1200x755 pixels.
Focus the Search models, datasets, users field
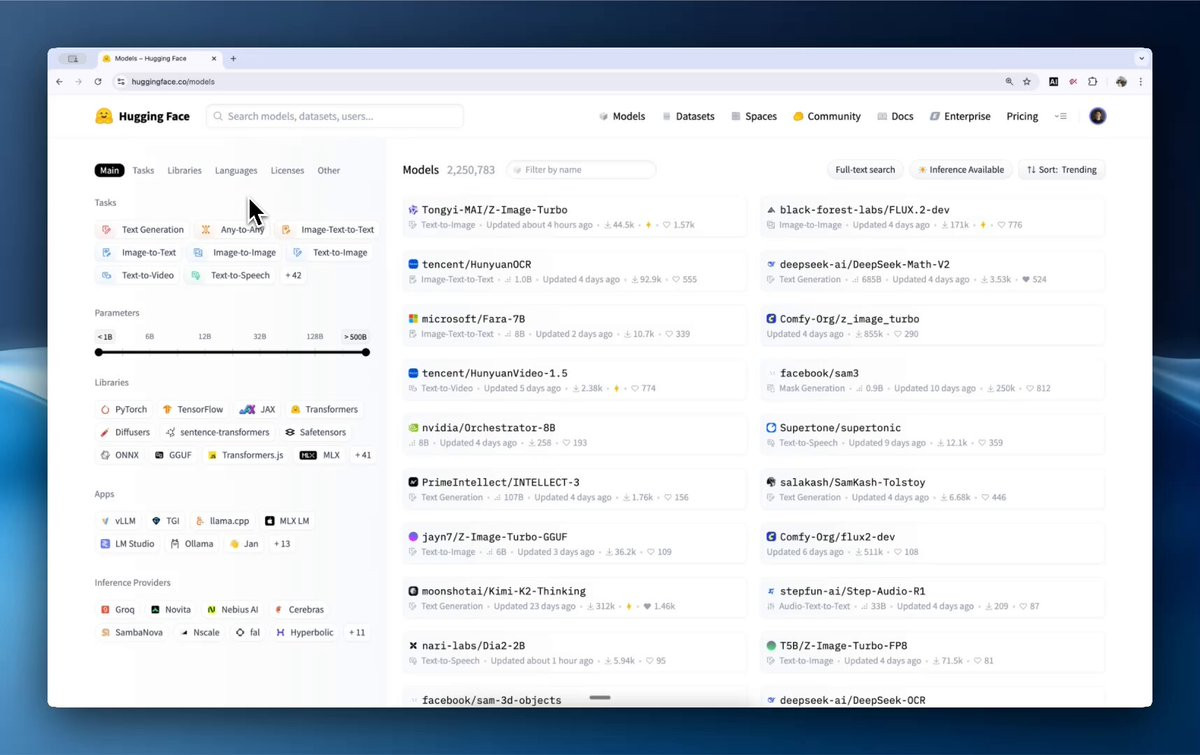click(335, 116)
